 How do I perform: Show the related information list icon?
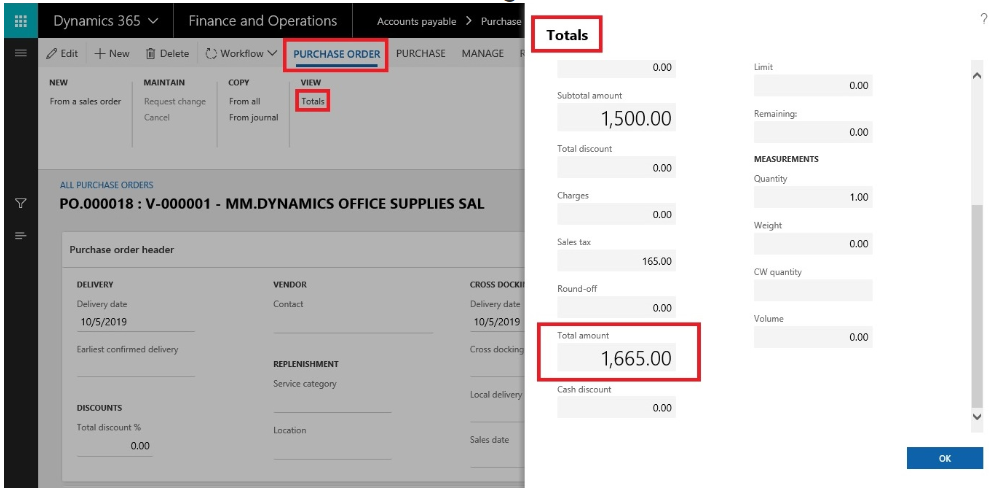click(20, 235)
